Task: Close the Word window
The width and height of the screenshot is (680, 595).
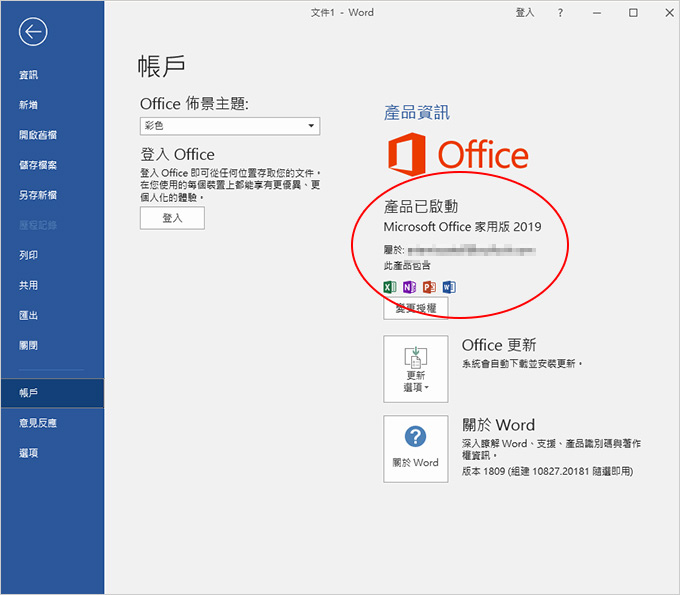Action: 670,13
